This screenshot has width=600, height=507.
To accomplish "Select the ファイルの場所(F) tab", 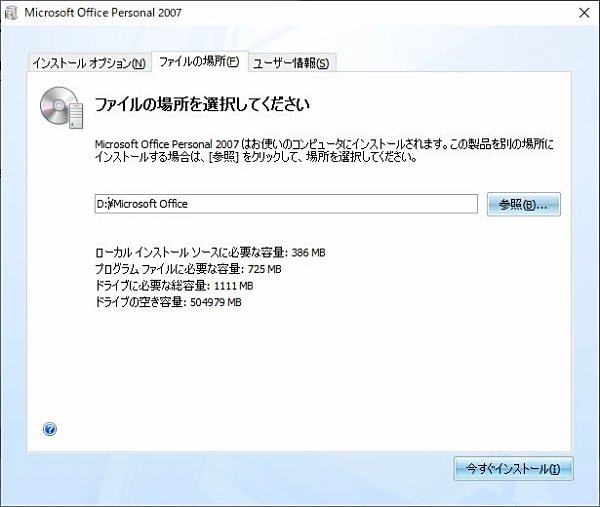I will (x=199, y=61).
